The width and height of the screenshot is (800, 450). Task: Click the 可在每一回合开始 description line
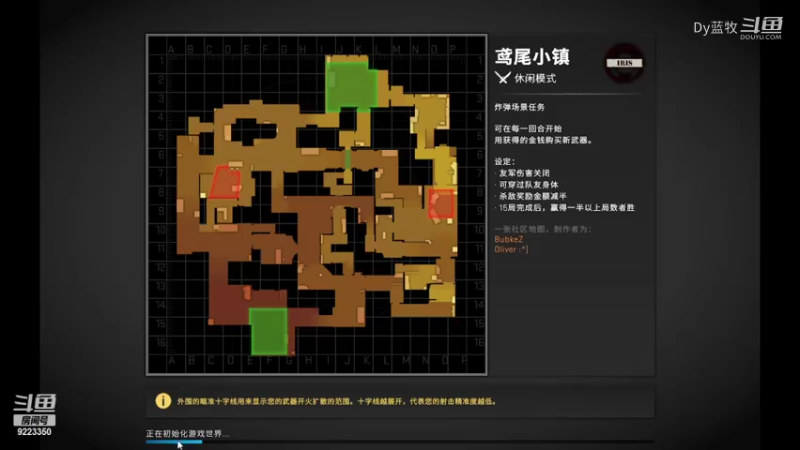[528, 129]
